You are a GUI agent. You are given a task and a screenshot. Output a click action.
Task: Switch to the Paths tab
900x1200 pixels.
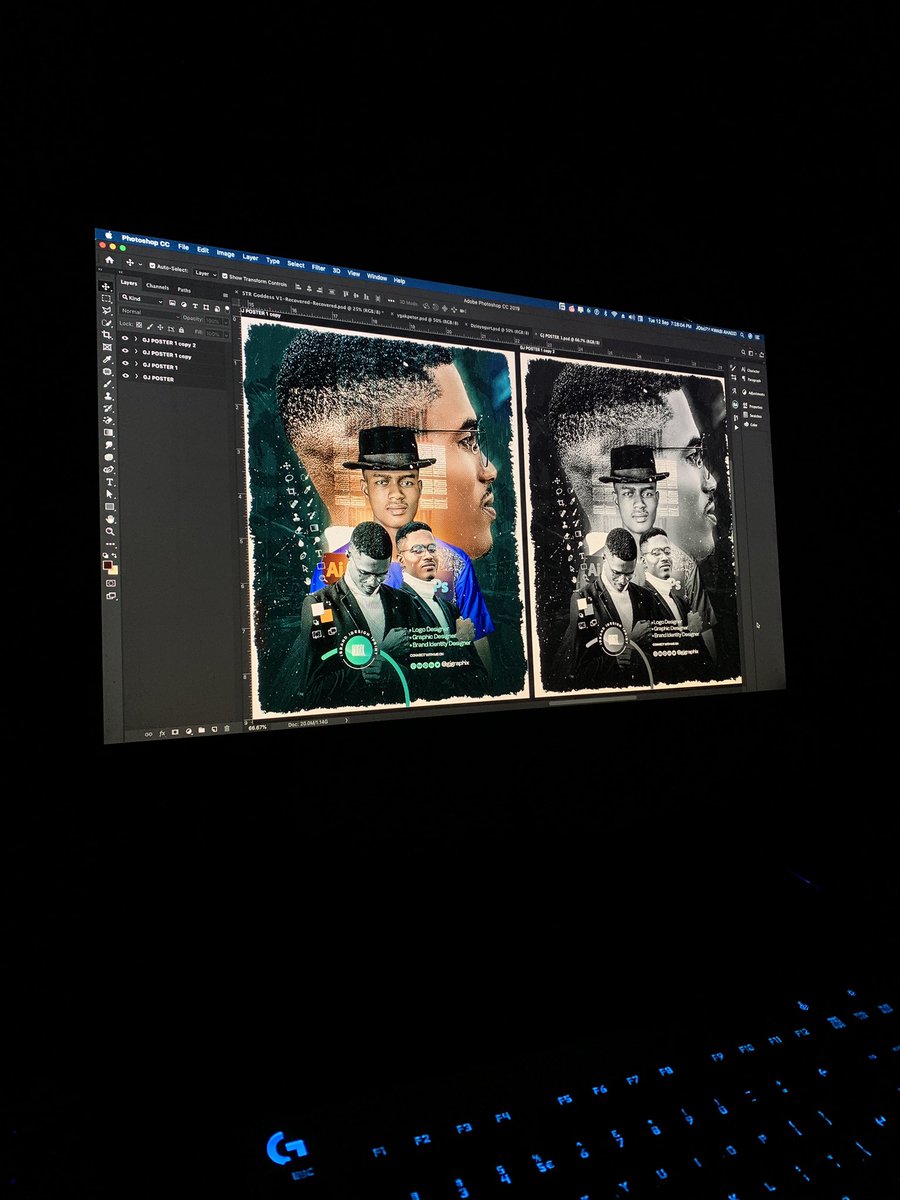click(184, 290)
